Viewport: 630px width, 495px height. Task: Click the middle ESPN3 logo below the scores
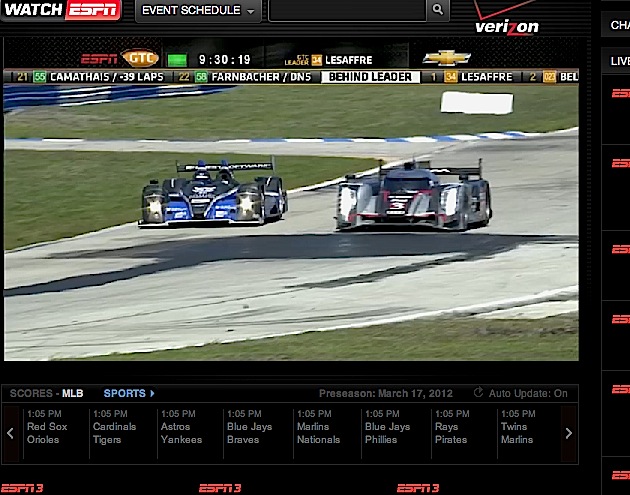tap(220, 488)
